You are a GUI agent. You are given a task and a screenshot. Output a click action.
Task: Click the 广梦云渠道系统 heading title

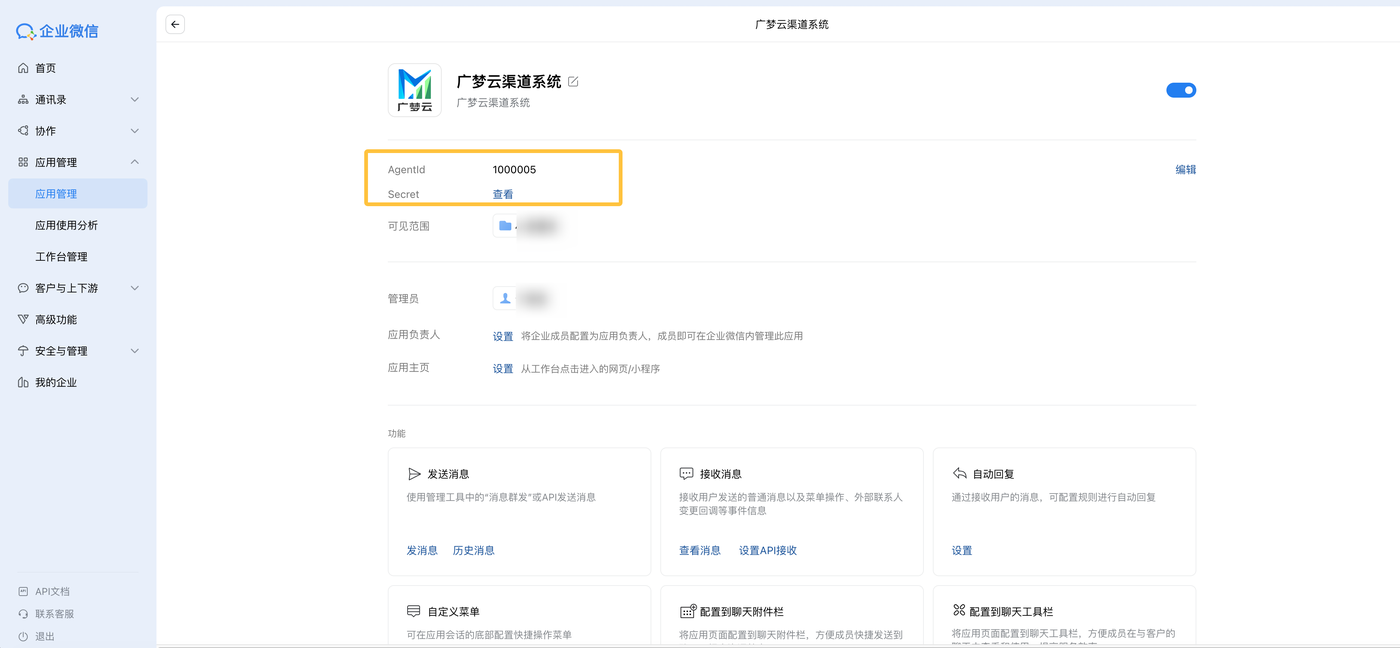click(509, 82)
